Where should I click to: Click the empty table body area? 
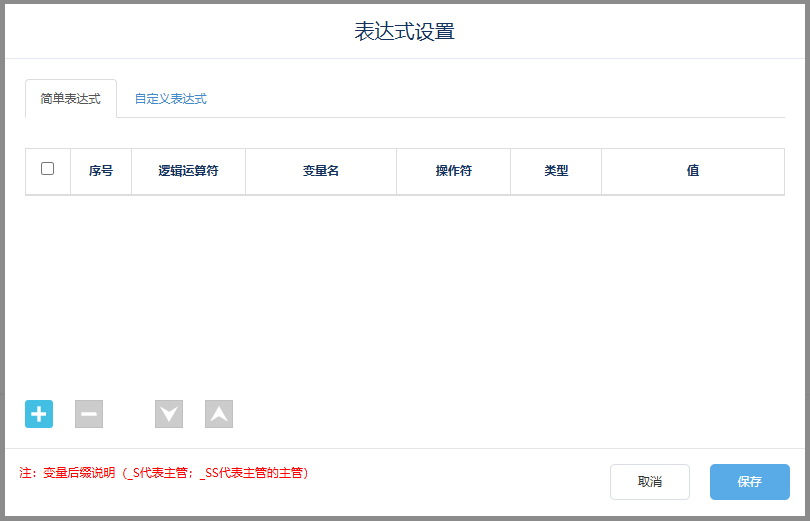click(405, 290)
